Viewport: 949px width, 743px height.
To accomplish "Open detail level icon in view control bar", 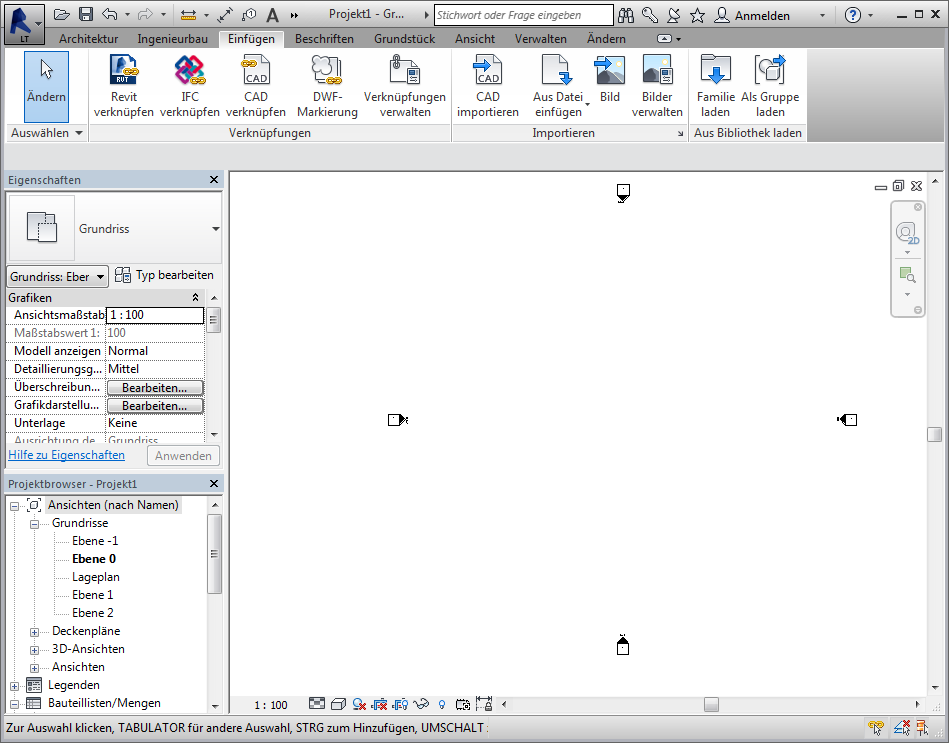I will pos(317,703).
